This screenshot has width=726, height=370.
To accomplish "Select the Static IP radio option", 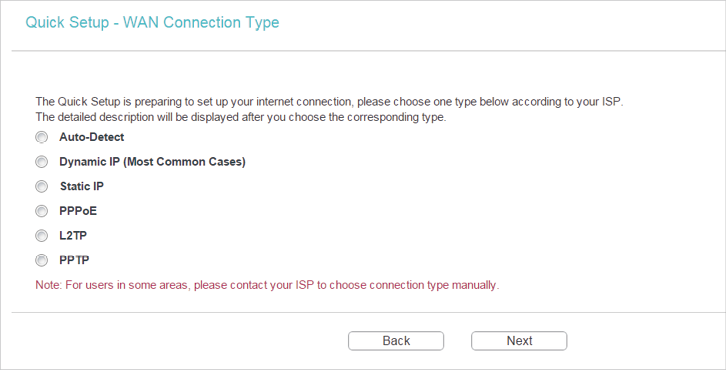I will (42, 186).
